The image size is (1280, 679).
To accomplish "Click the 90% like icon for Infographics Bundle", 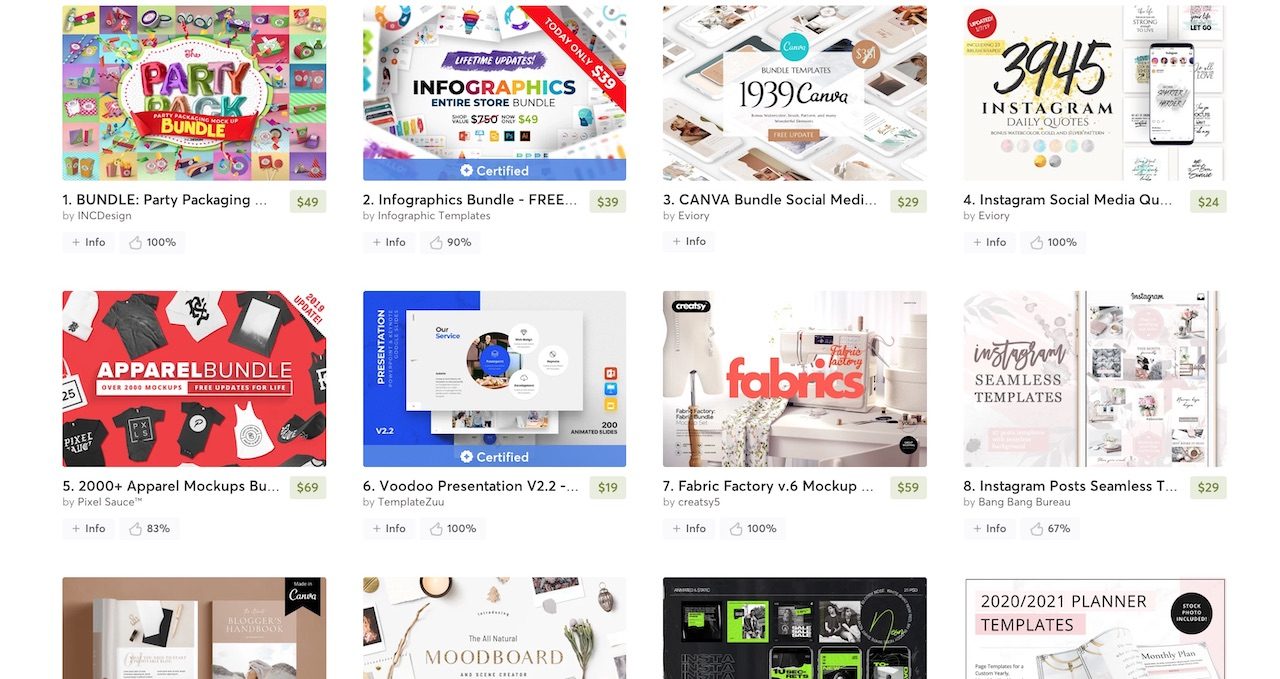I will [x=436, y=242].
